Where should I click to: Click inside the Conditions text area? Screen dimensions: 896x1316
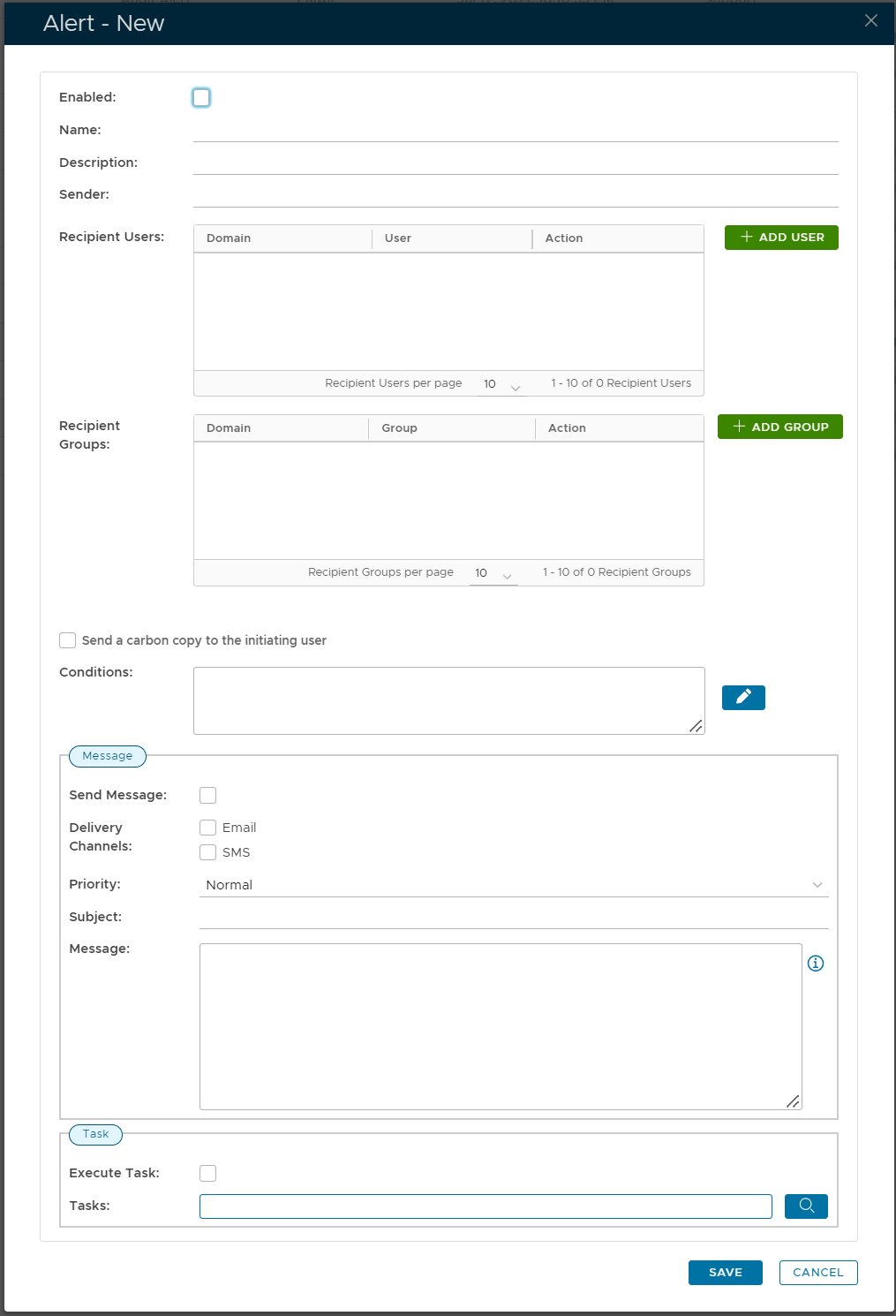click(x=448, y=700)
